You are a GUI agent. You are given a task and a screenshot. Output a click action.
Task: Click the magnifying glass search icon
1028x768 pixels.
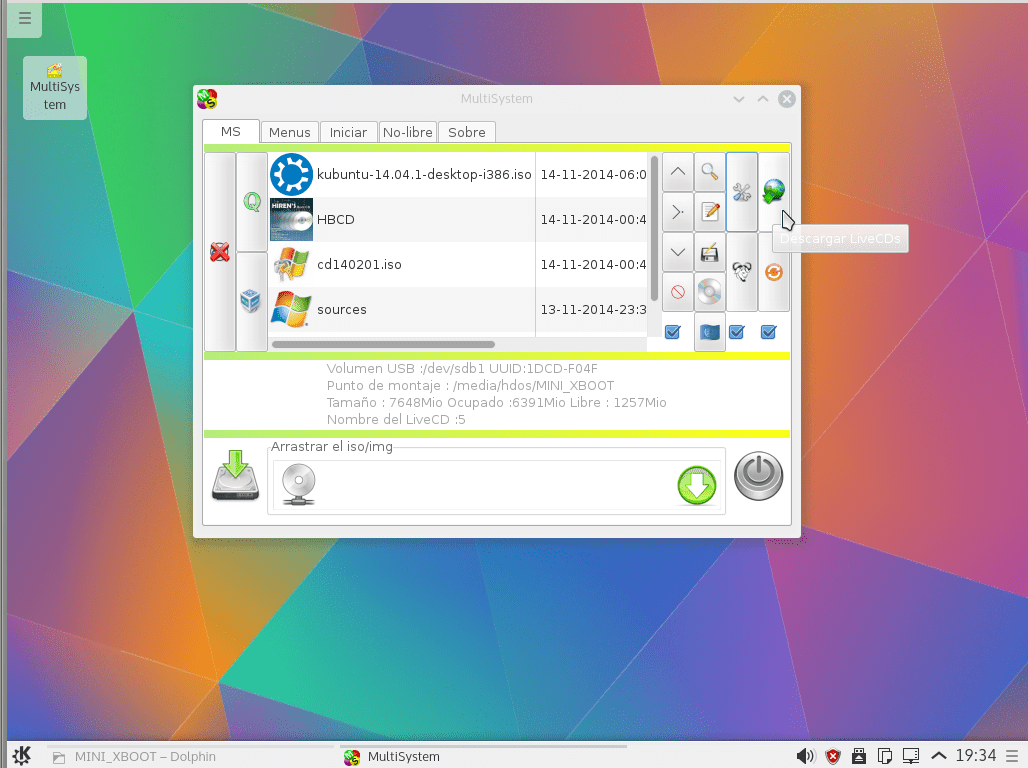click(x=709, y=172)
